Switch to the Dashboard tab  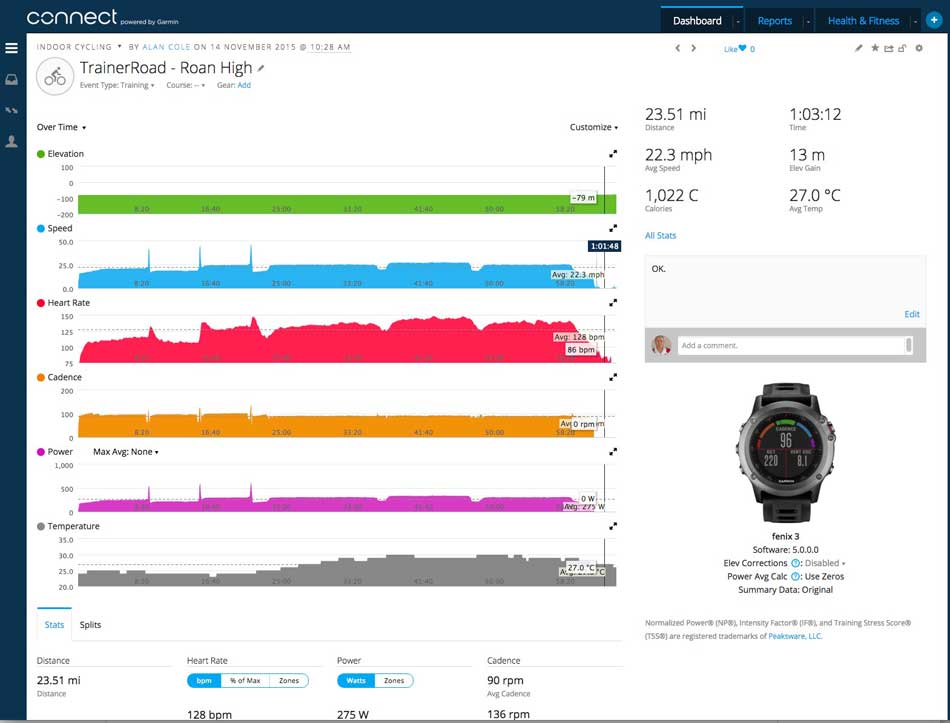697,21
